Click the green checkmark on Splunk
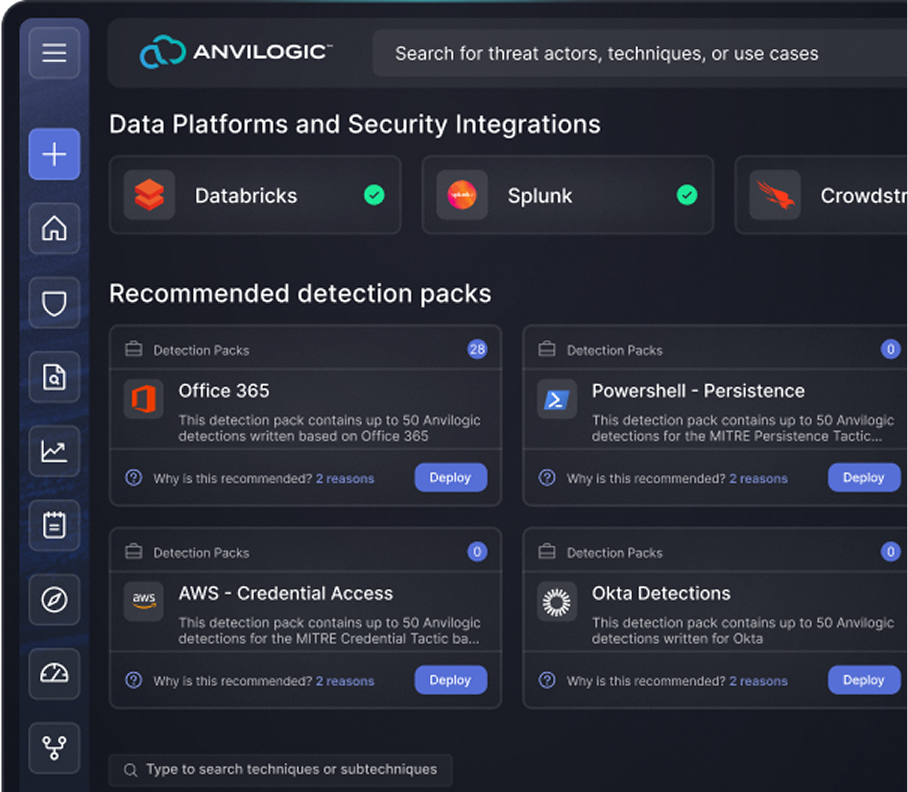Image resolution: width=908 pixels, height=792 pixels. click(x=687, y=195)
